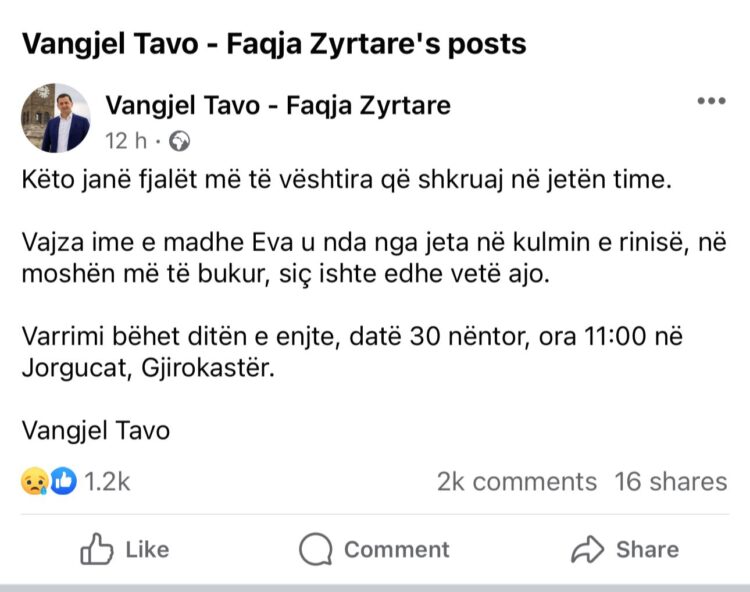The height and width of the screenshot is (592, 750).
Task: Open the 2k comments list
Action: (517, 482)
